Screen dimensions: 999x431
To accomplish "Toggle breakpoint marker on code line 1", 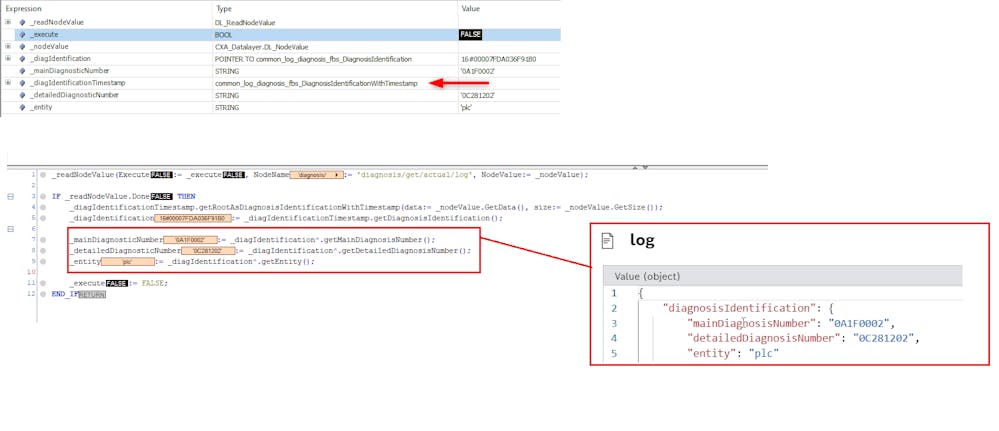I will coord(43,175).
